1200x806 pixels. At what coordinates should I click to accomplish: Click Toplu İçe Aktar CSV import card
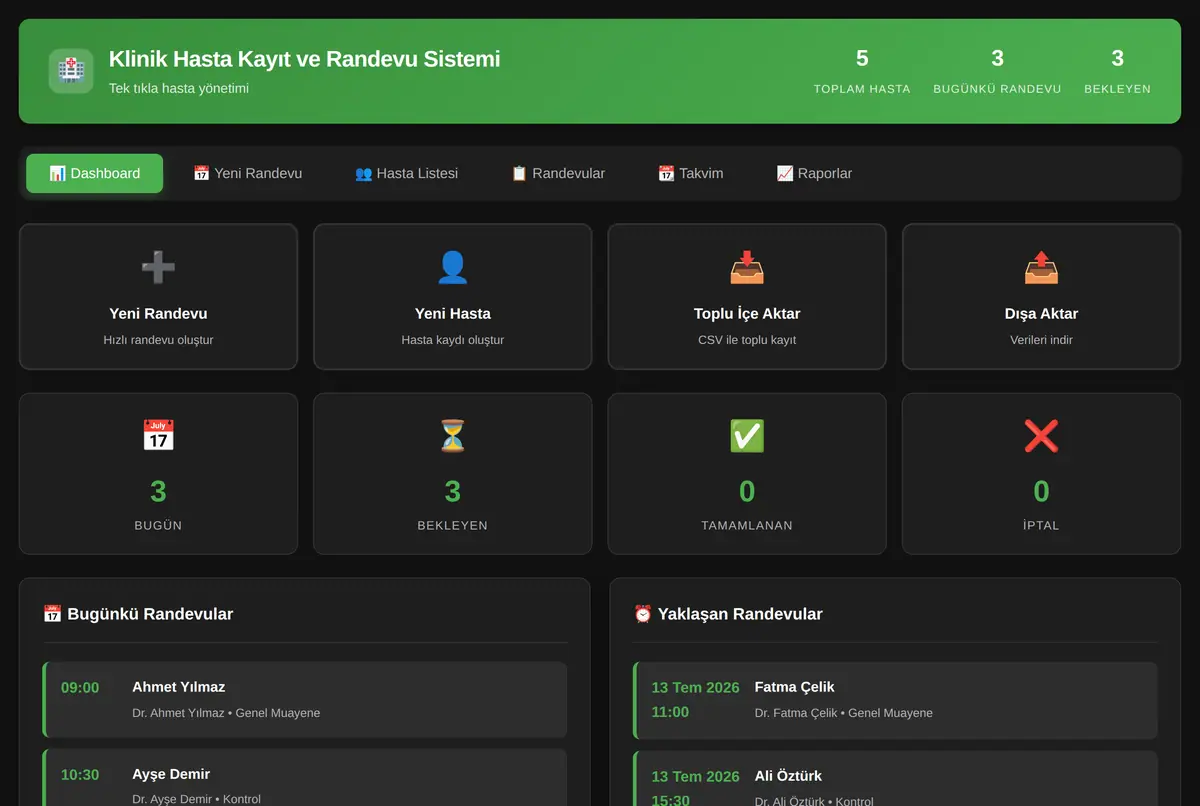pyautogui.click(x=747, y=296)
